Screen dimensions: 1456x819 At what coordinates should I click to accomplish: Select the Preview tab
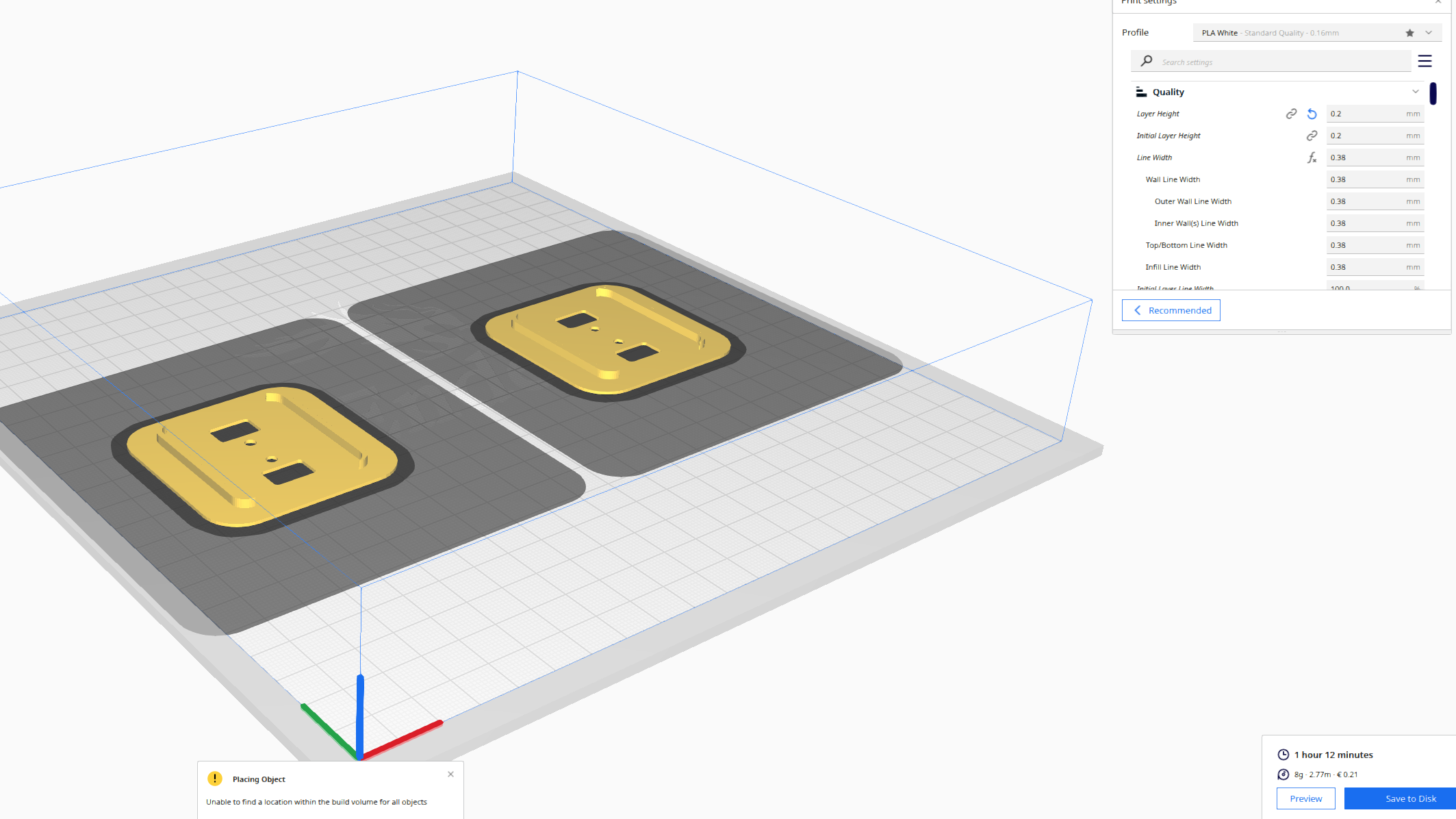pyautogui.click(x=1306, y=798)
